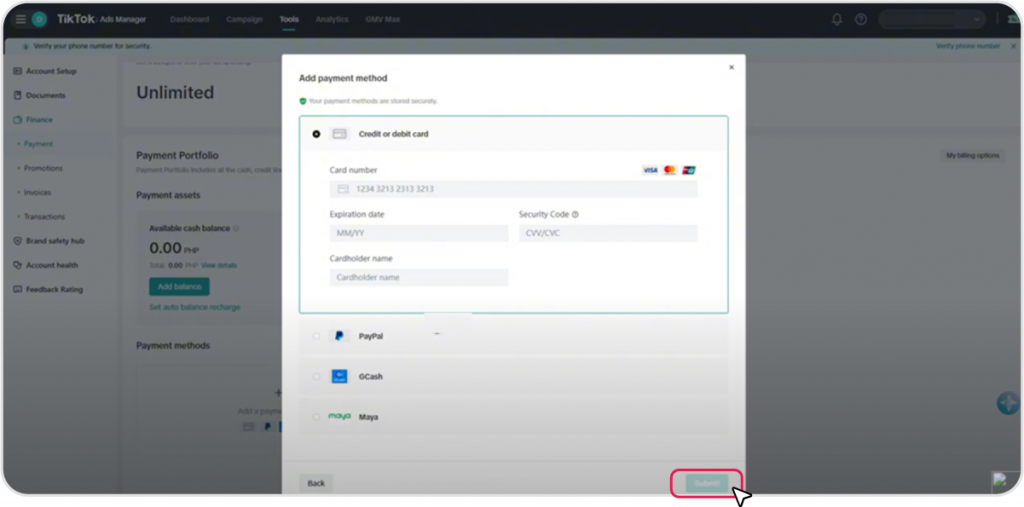The image size is (1024, 507).
Task: Click the GCash logo icon
Action: click(x=340, y=377)
